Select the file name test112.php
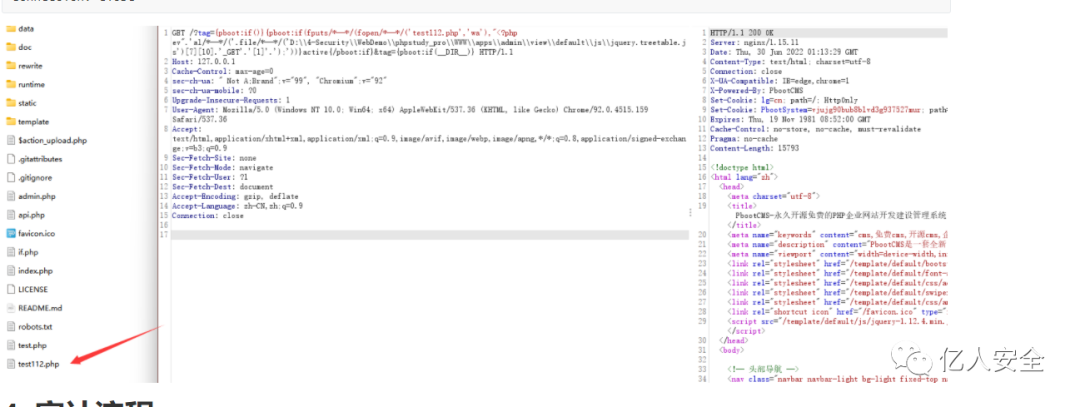 [39, 364]
